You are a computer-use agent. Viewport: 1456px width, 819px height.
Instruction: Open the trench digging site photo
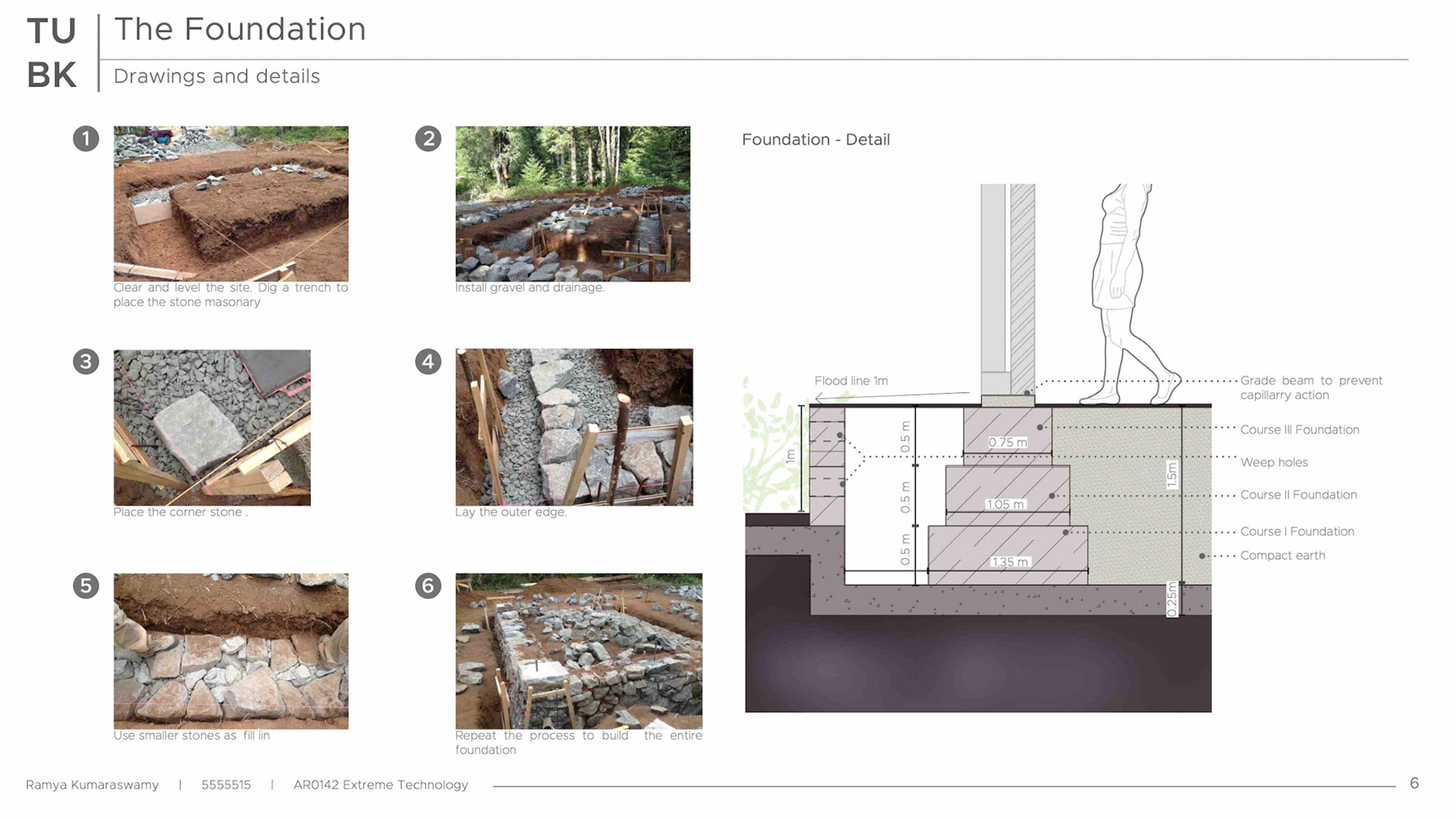pos(231,203)
